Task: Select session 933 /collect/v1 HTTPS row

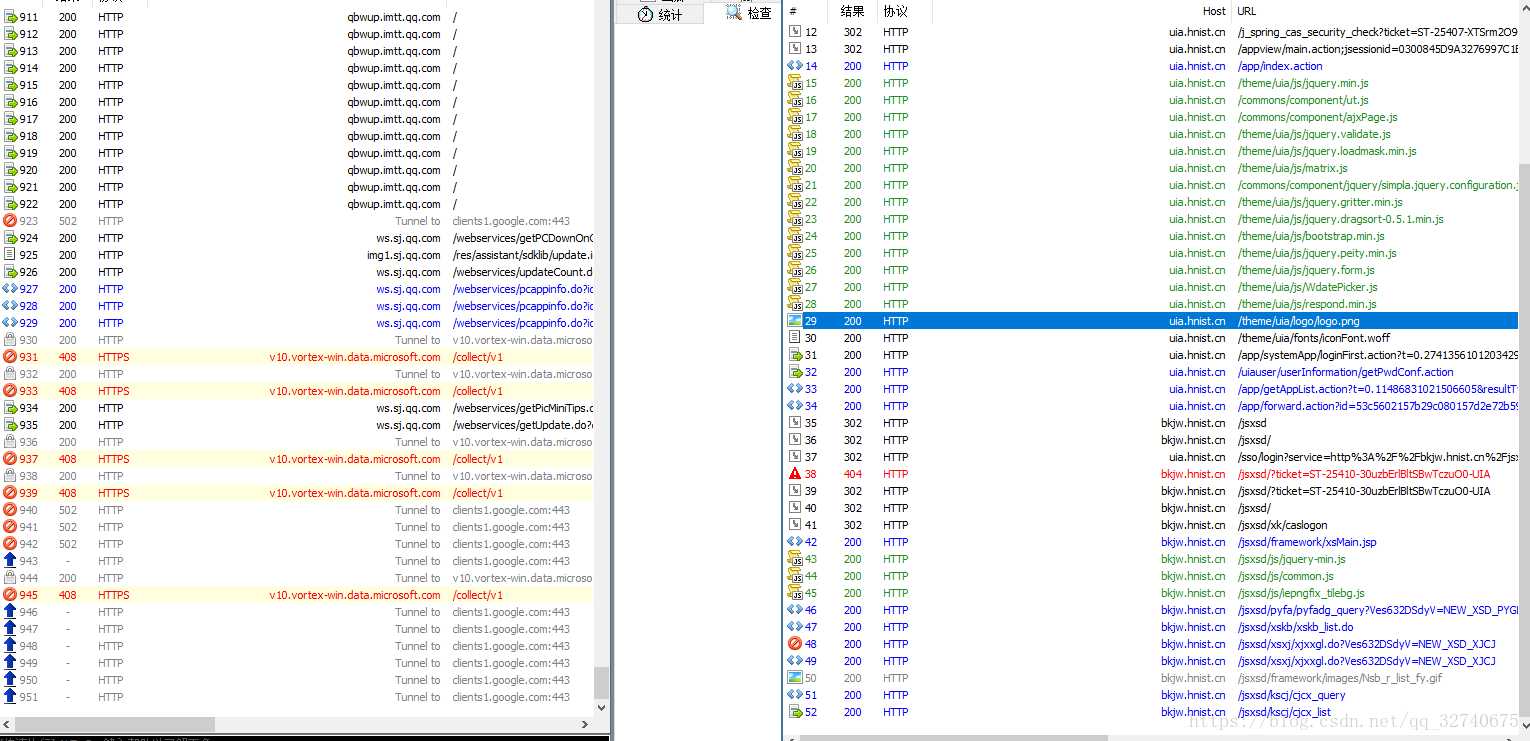Action: (x=297, y=391)
